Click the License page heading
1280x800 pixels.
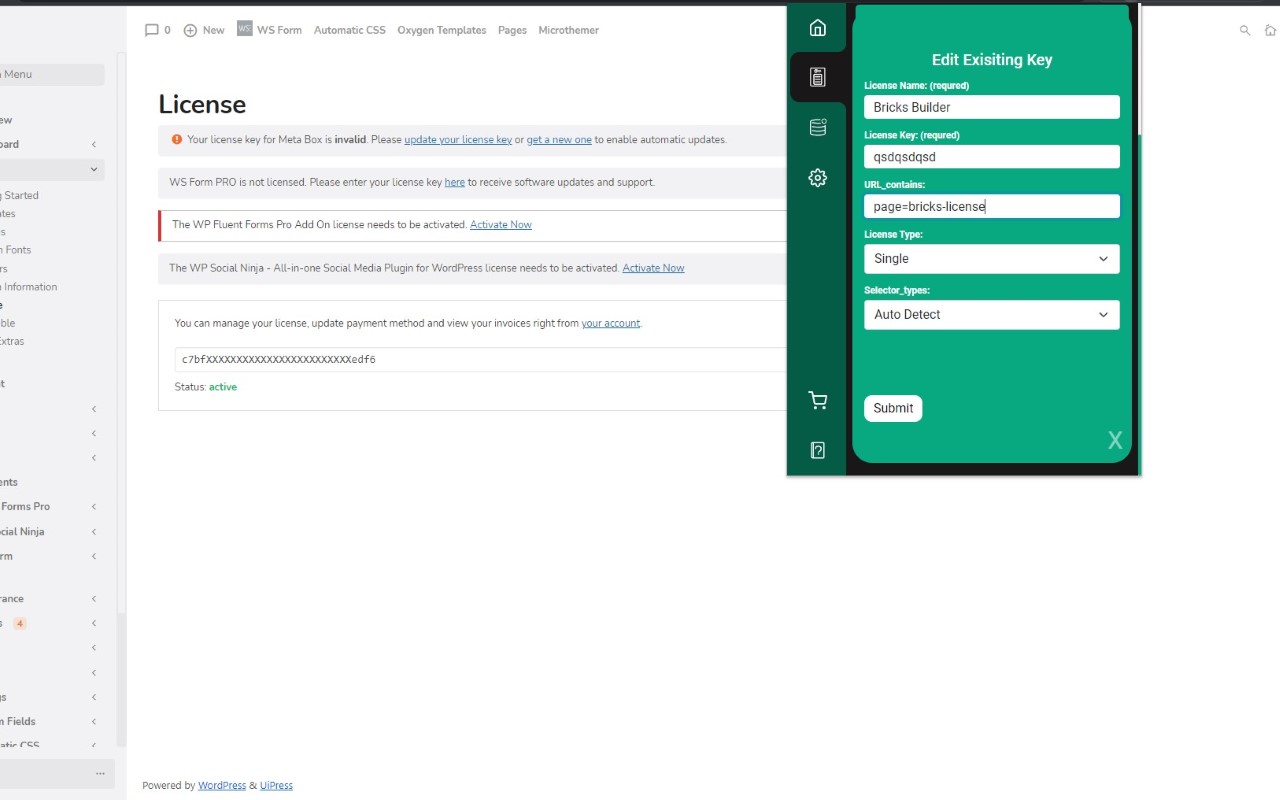(202, 105)
